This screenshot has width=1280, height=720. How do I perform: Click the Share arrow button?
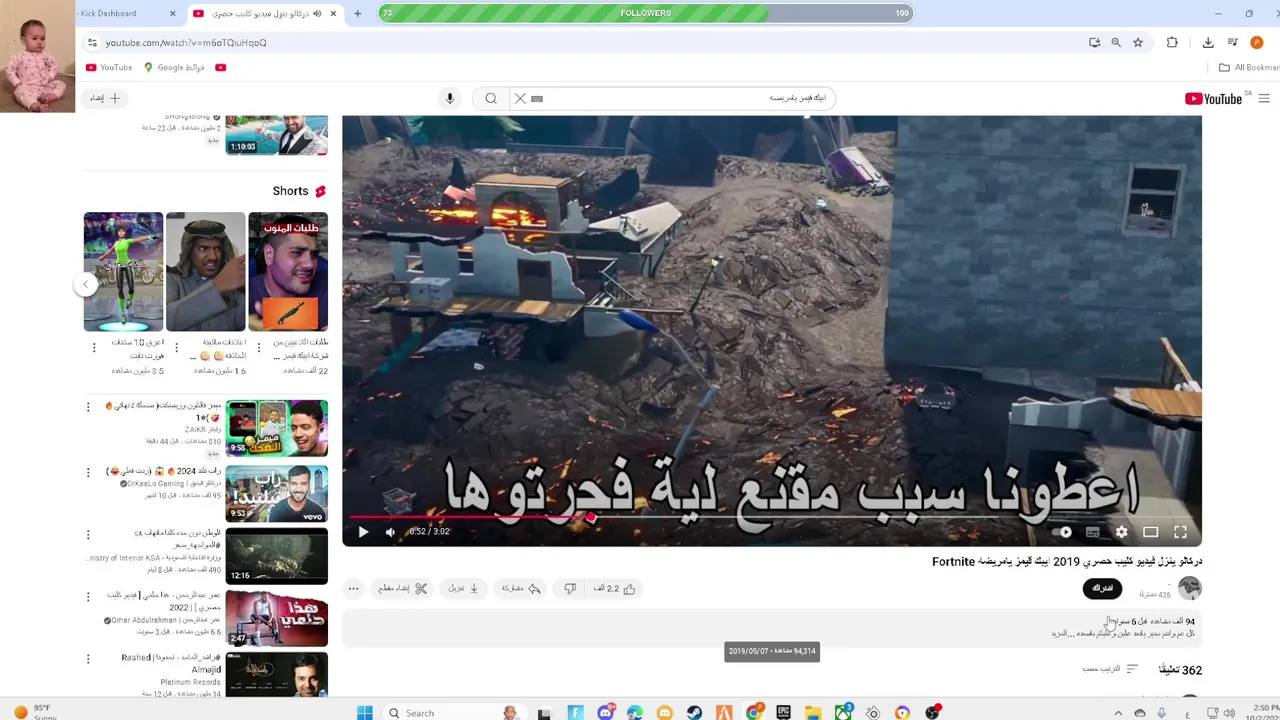pos(521,589)
